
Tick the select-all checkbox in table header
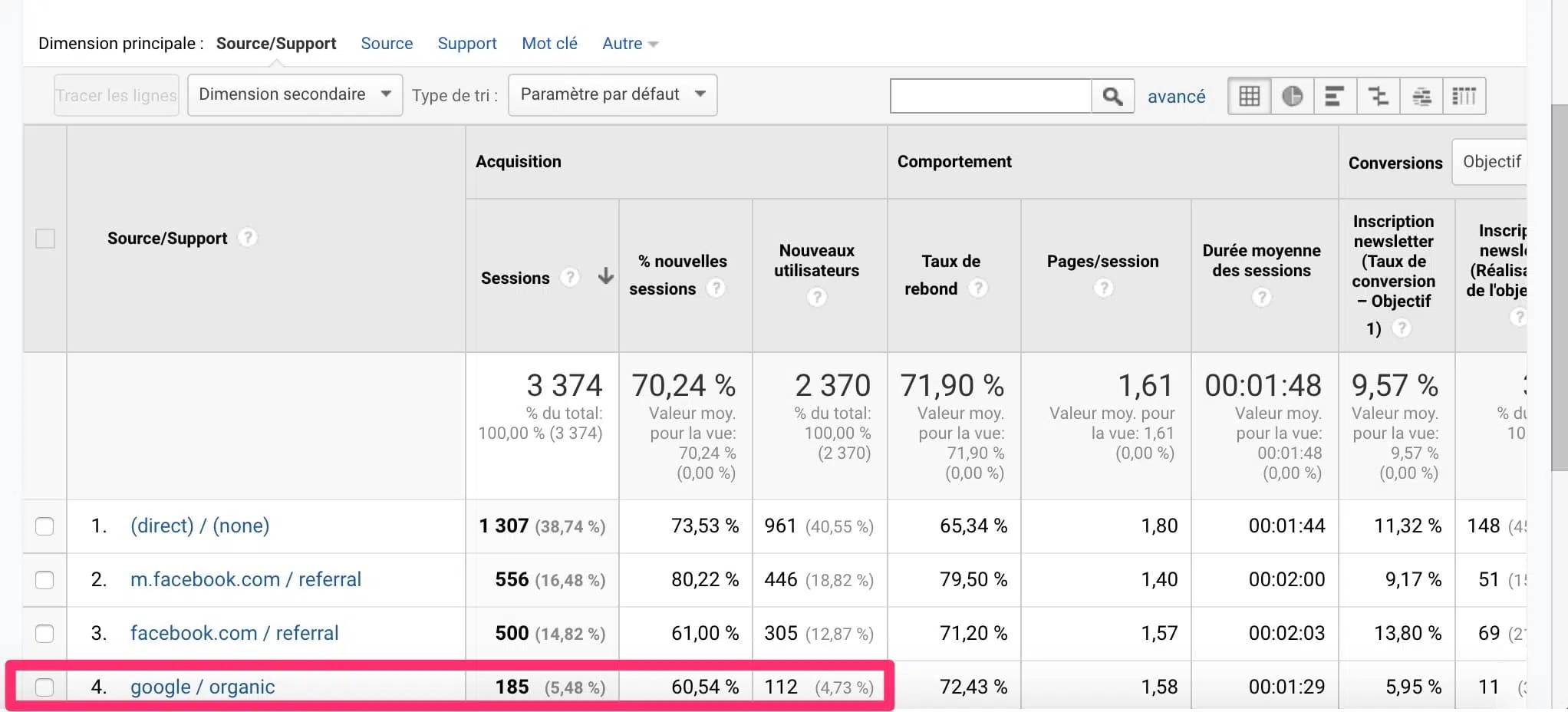pyautogui.click(x=45, y=239)
